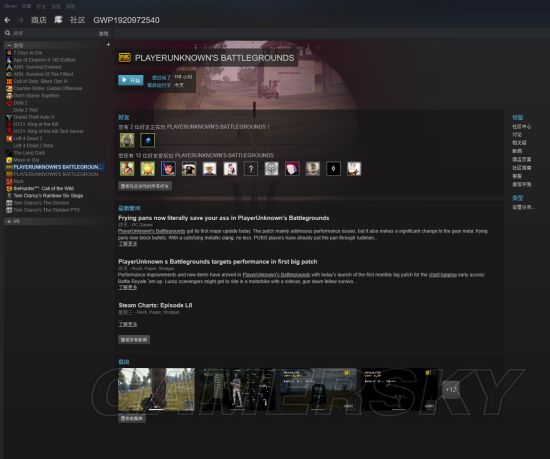
Task: Open the Steam menu in the menu bar
Action: 11,6
